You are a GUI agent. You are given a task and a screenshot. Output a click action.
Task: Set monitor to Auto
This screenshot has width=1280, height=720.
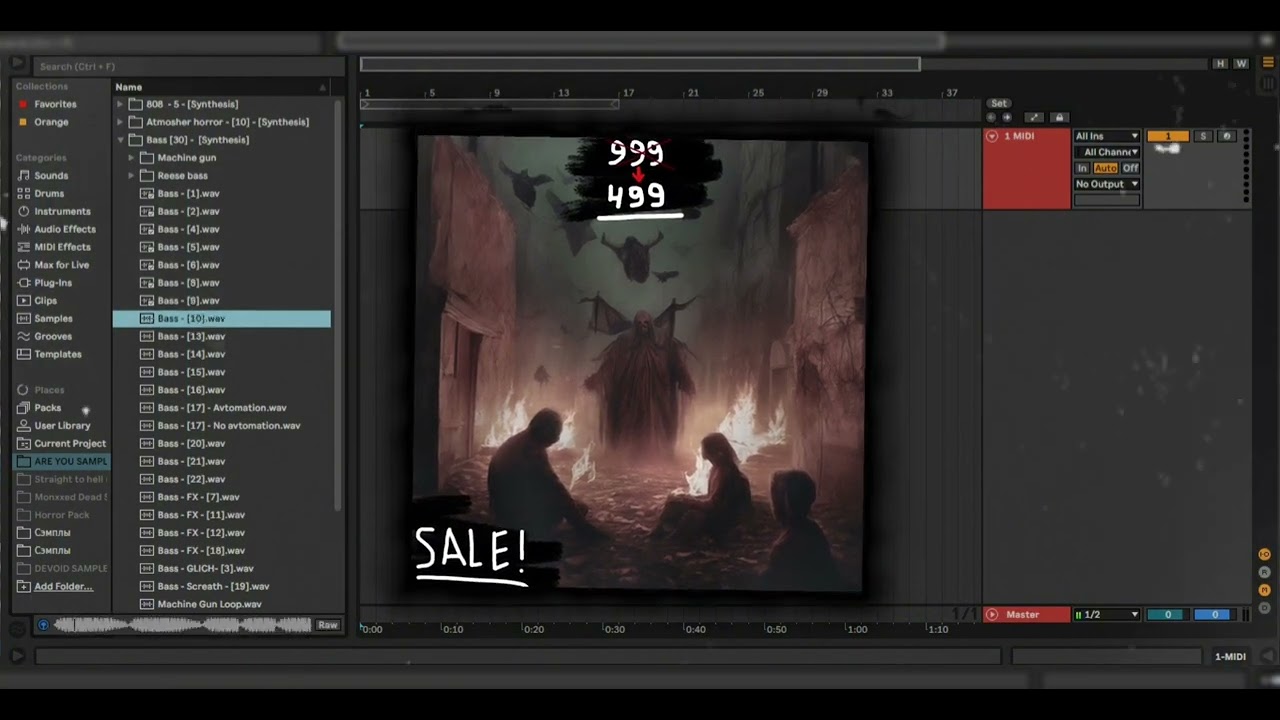pyautogui.click(x=1105, y=168)
